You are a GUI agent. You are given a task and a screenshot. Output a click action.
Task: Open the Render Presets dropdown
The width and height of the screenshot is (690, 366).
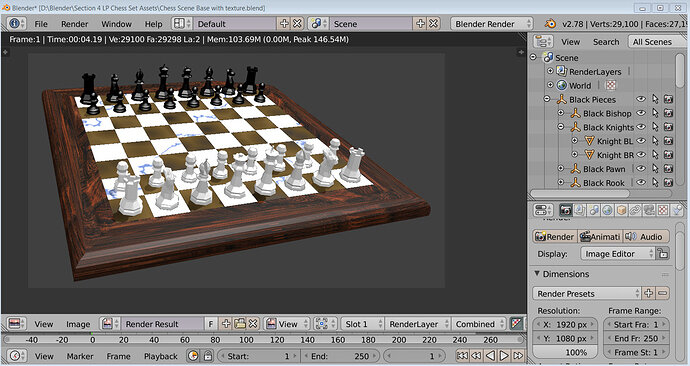(587, 293)
